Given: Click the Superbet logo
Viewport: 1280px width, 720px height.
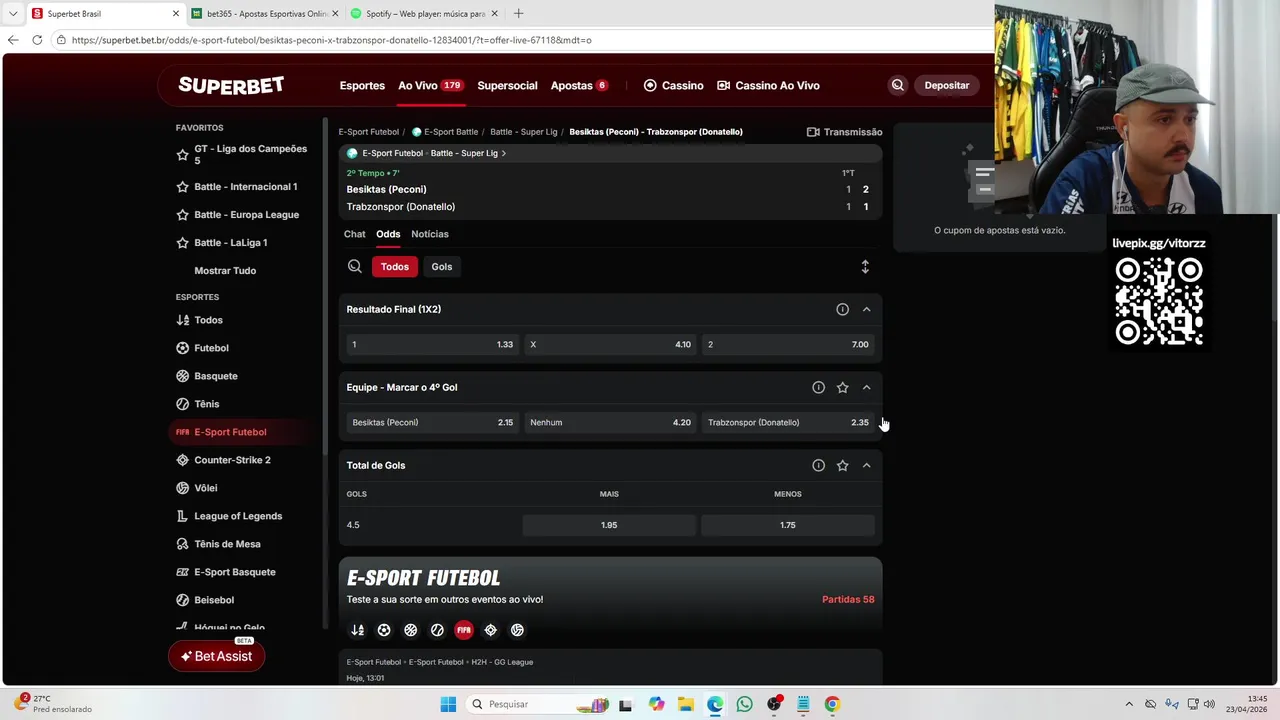Looking at the screenshot, I should pyautogui.click(x=231, y=85).
